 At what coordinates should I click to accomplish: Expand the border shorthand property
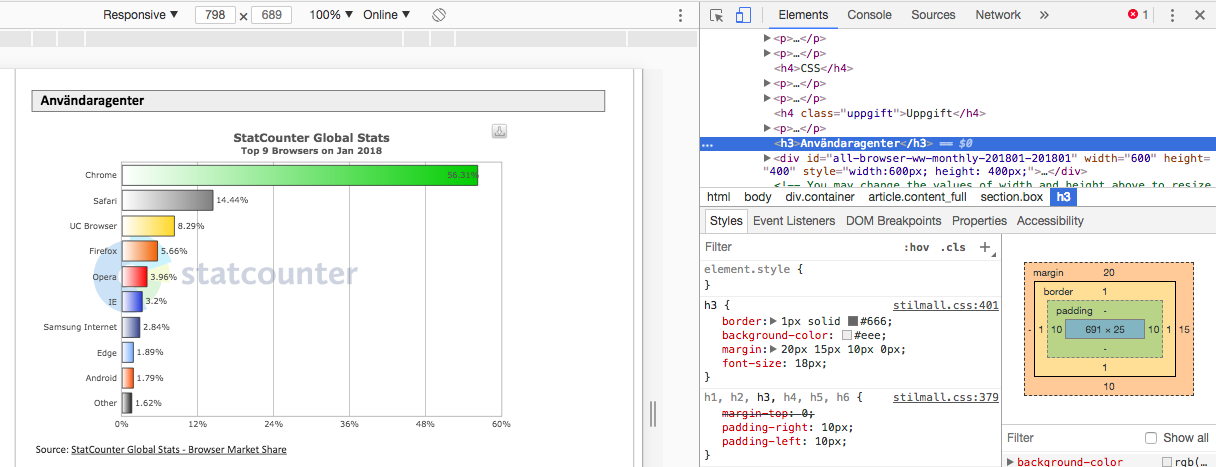(772, 321)
